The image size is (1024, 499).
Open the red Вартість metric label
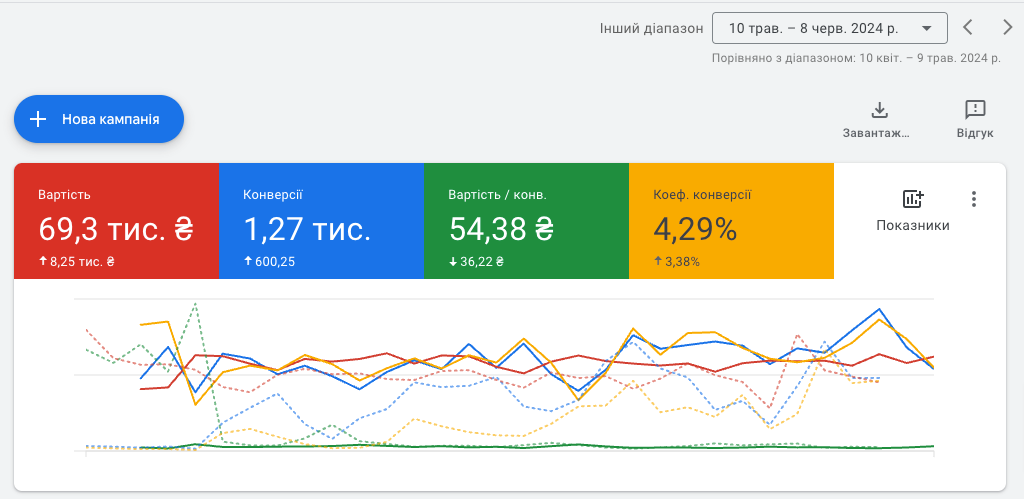64,194
